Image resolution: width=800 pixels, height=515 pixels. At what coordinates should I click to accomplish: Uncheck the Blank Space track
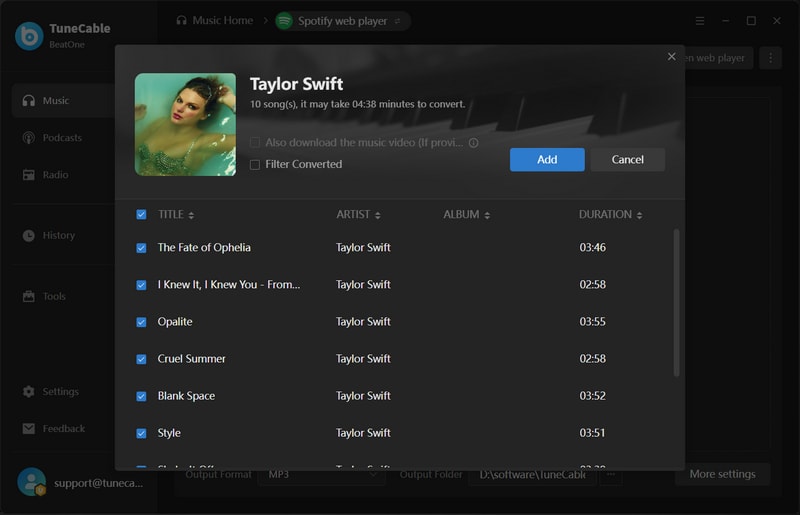141,396
